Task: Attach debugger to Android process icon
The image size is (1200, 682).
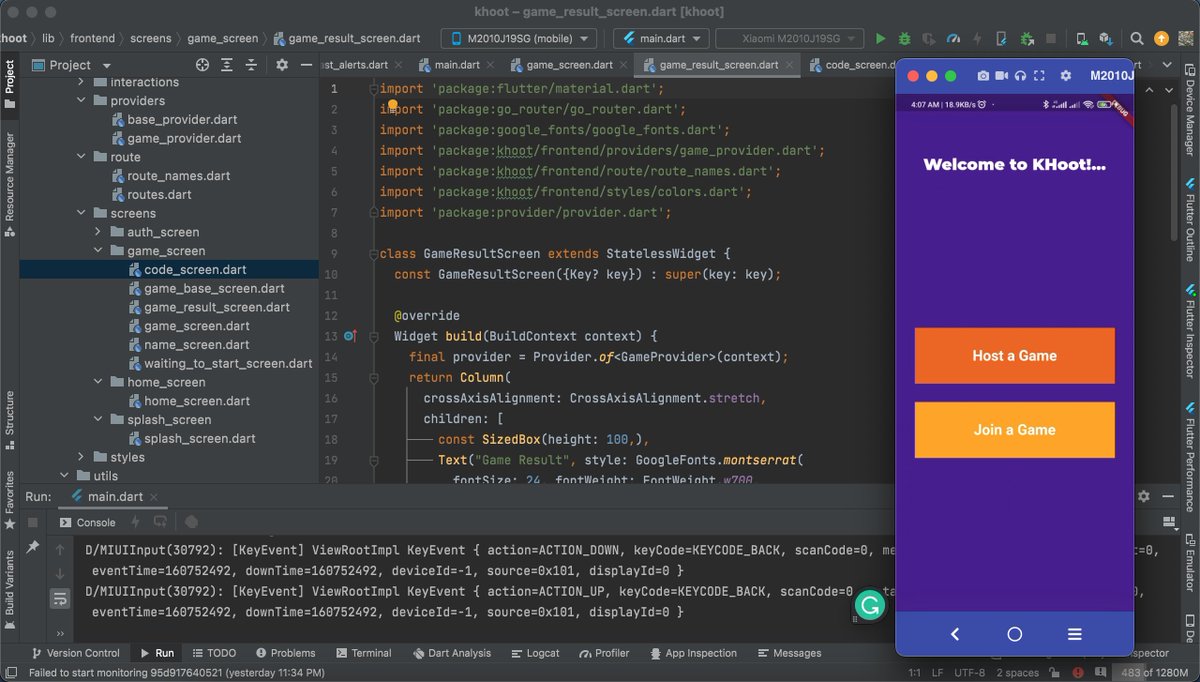Action: tap(1027, 39)
